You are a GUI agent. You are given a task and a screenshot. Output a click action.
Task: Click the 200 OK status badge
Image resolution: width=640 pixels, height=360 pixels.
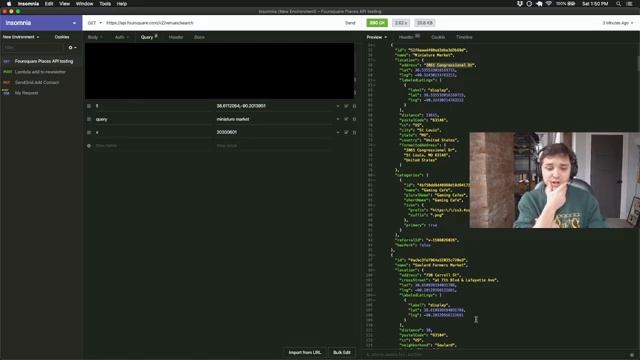coord(377,23)
